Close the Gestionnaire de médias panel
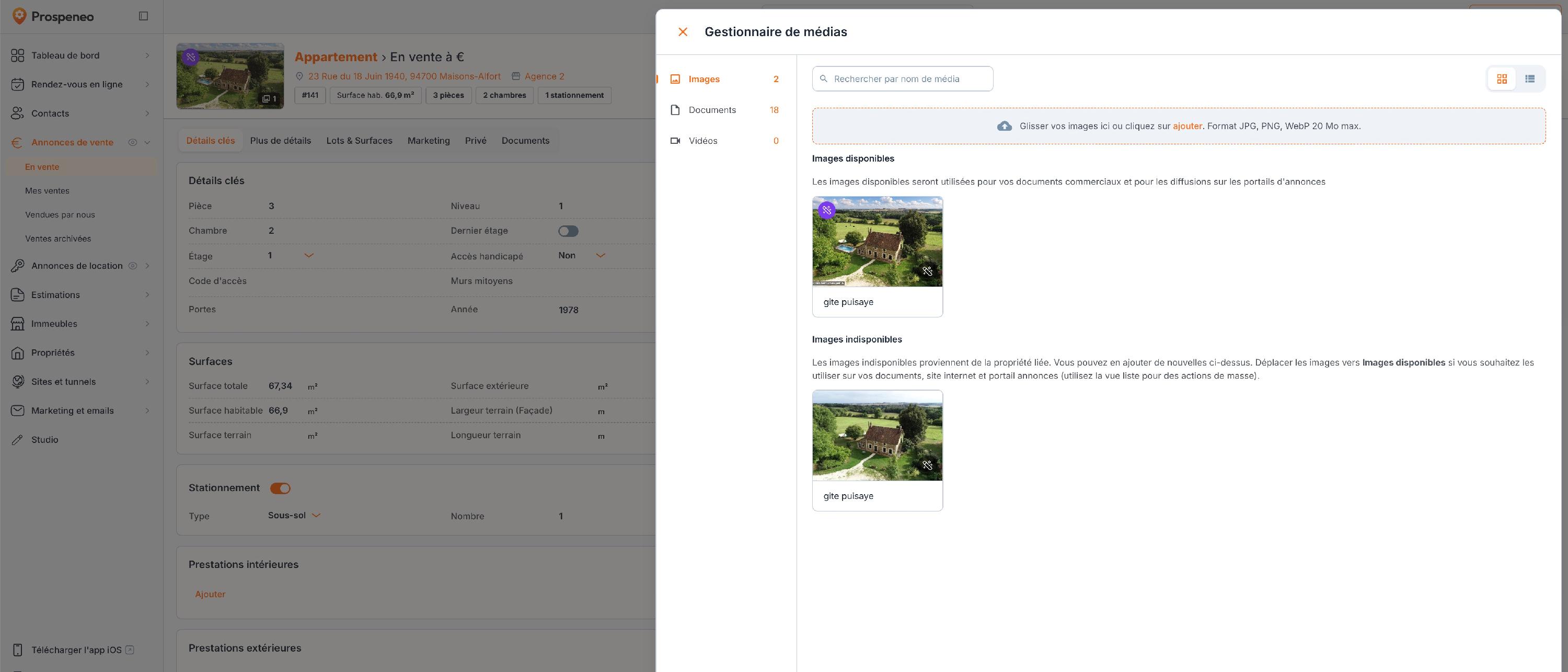This screenshot has width=1568, height=672. (x=683, y=32)
